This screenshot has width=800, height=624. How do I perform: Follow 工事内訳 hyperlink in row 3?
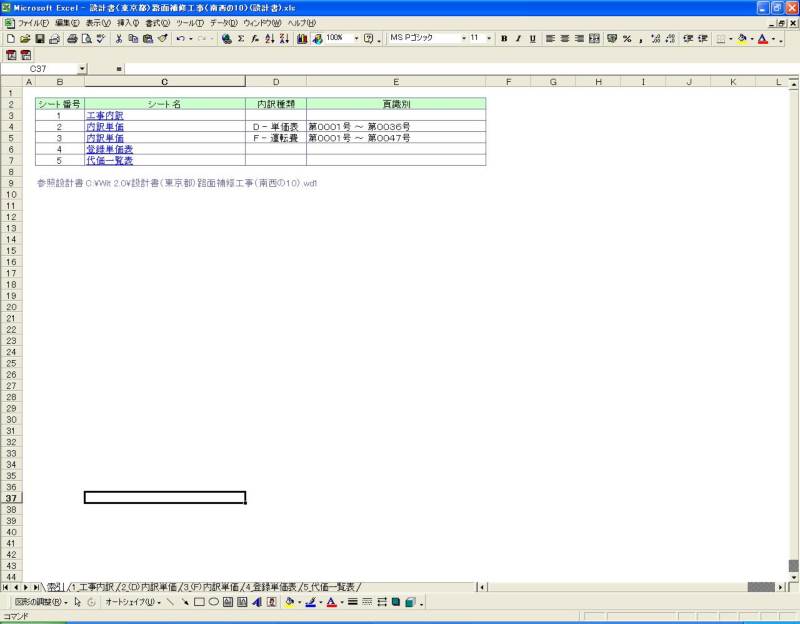(x=105, y=116)
